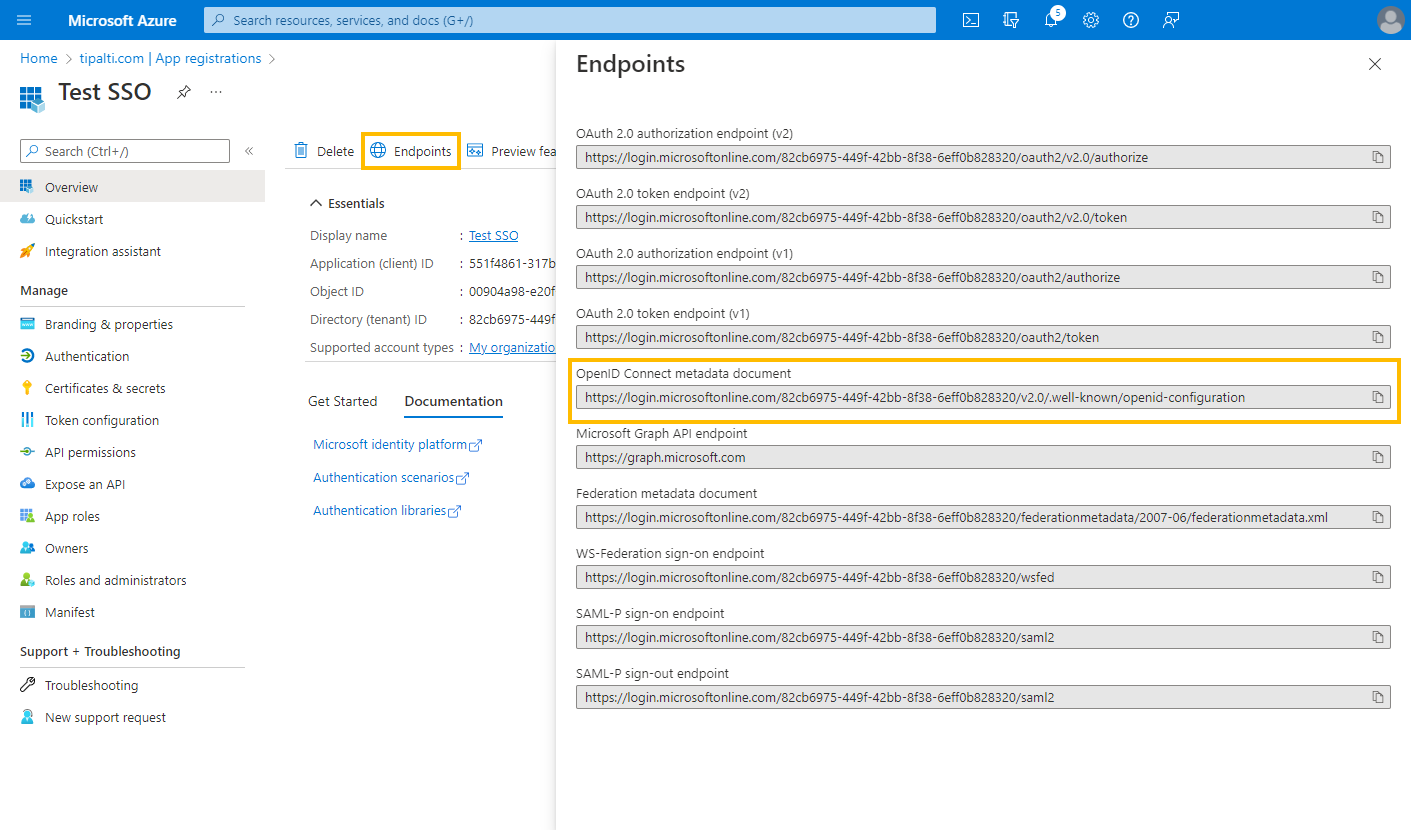
Task: Click the Azure search resources box
Action: [x=570, y=20]
